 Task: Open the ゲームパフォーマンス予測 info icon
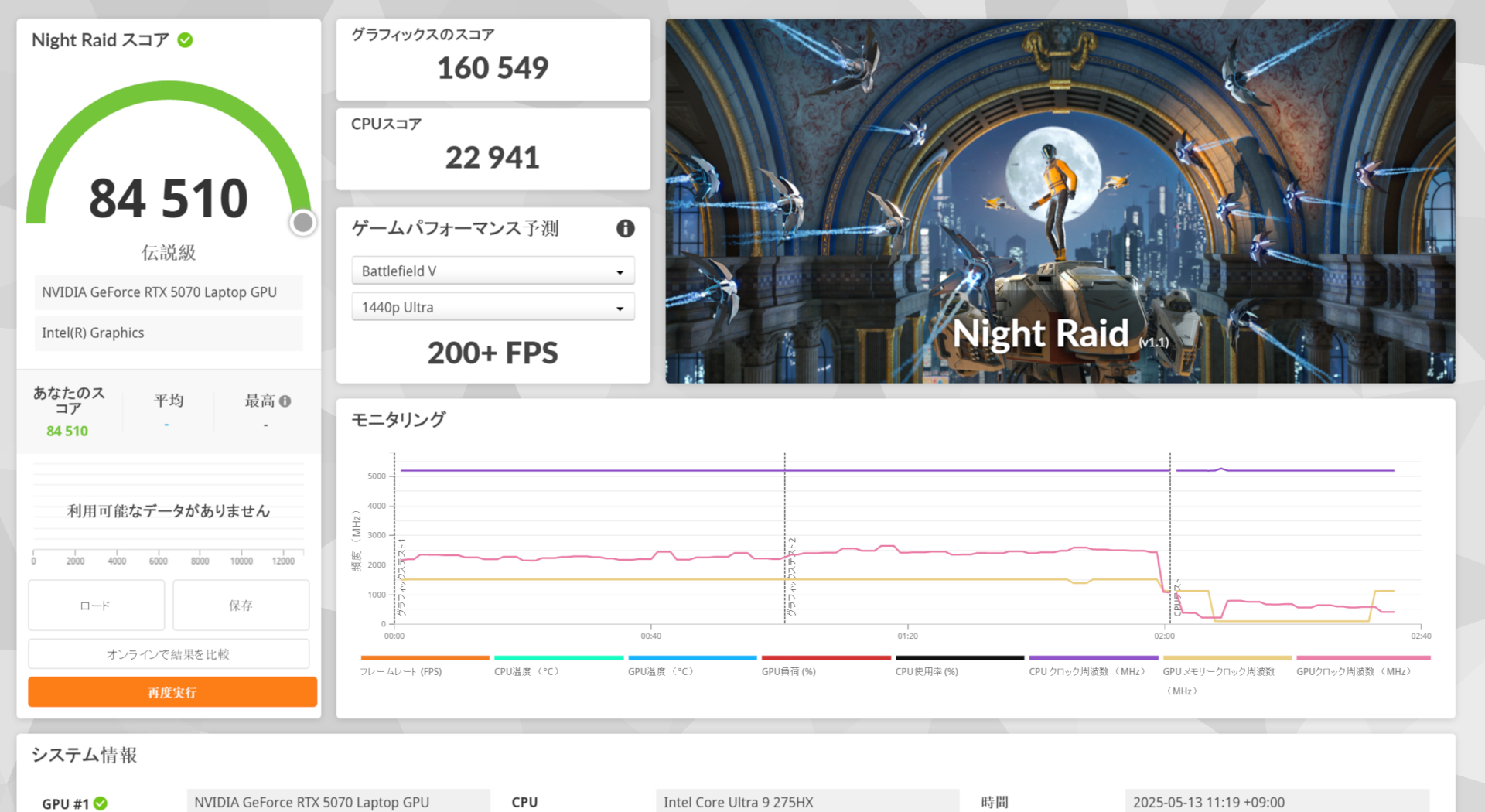(625, 228)
